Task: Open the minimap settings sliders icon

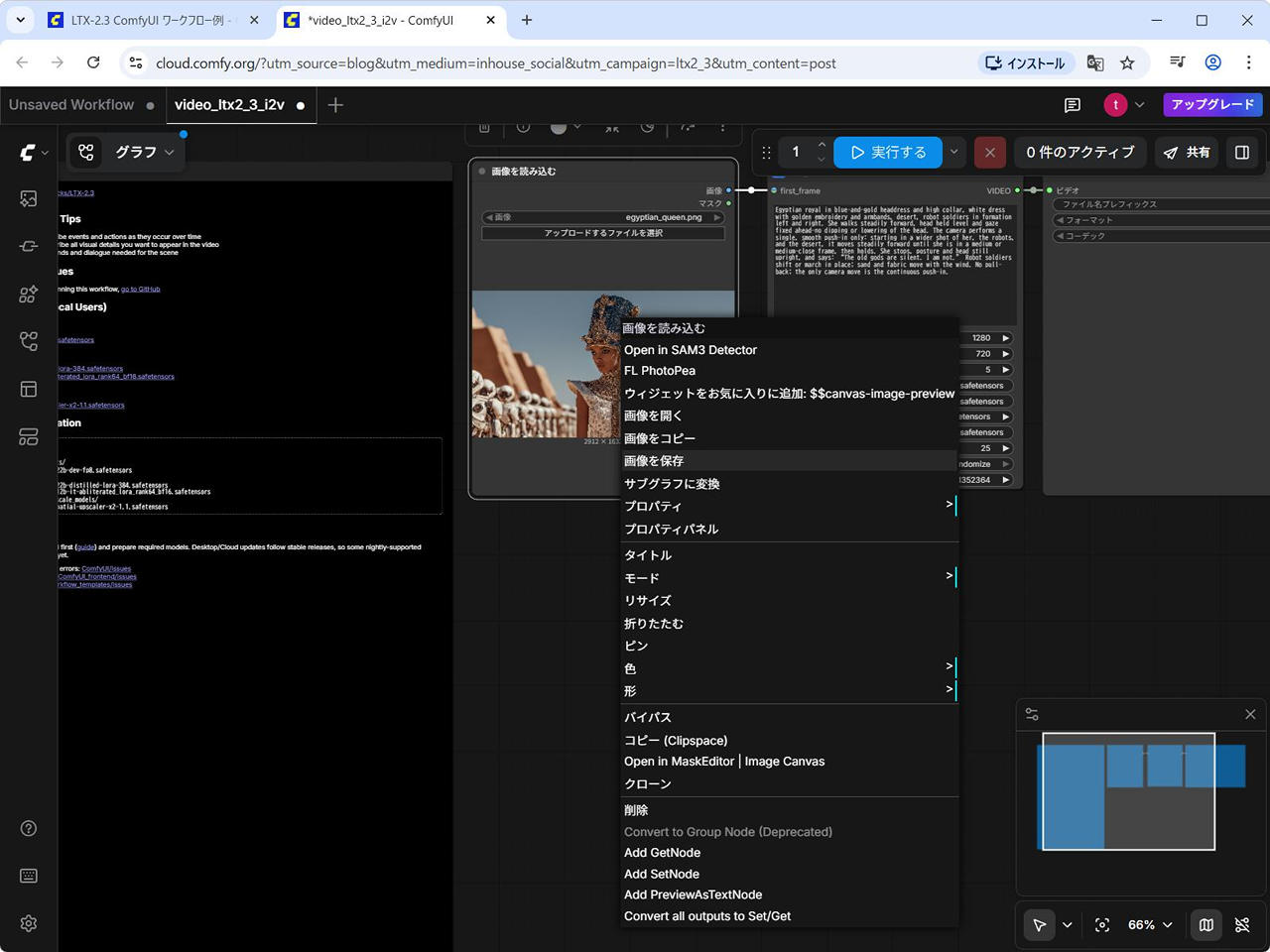Action: click(x=1032, y=714)
